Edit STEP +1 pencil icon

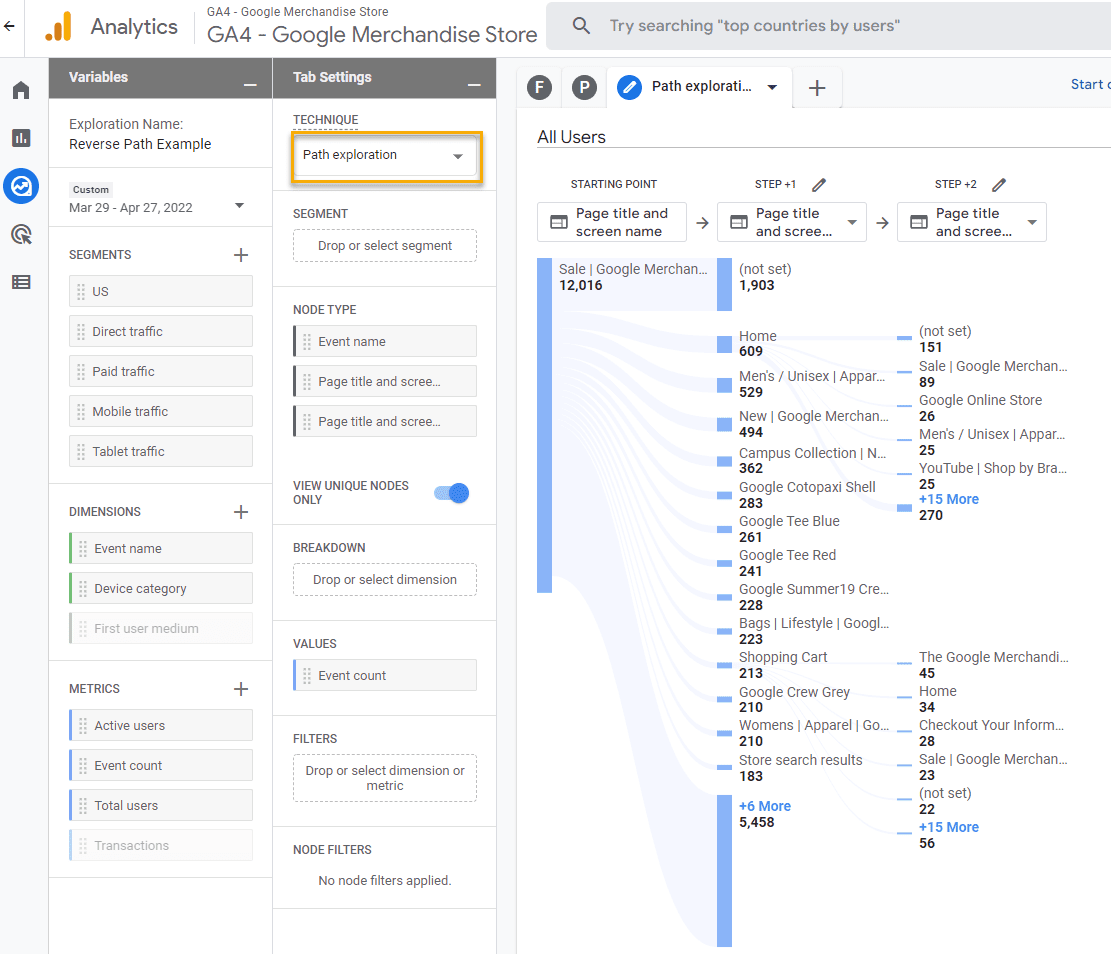pyautogui.click(x=819, y=185)
